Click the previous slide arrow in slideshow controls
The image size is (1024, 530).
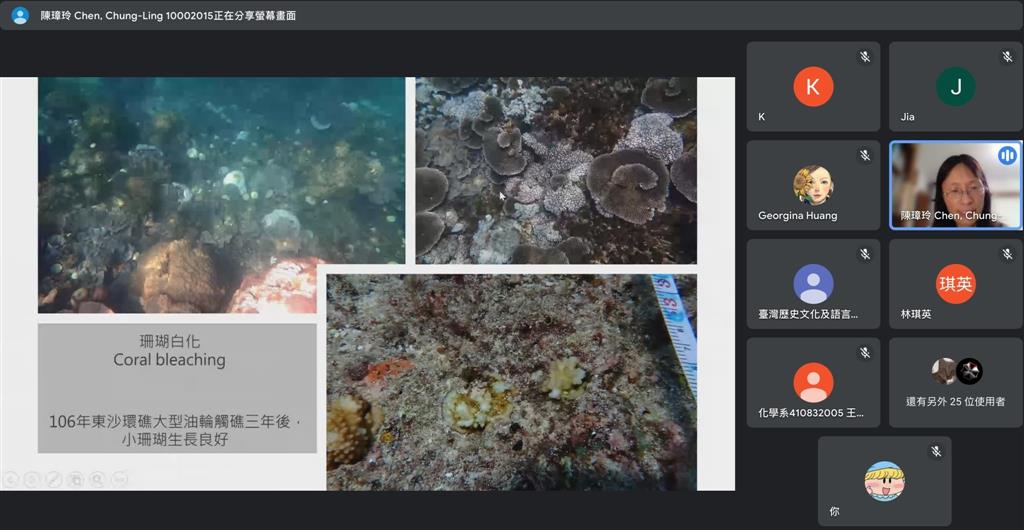(x=10, y=480)
